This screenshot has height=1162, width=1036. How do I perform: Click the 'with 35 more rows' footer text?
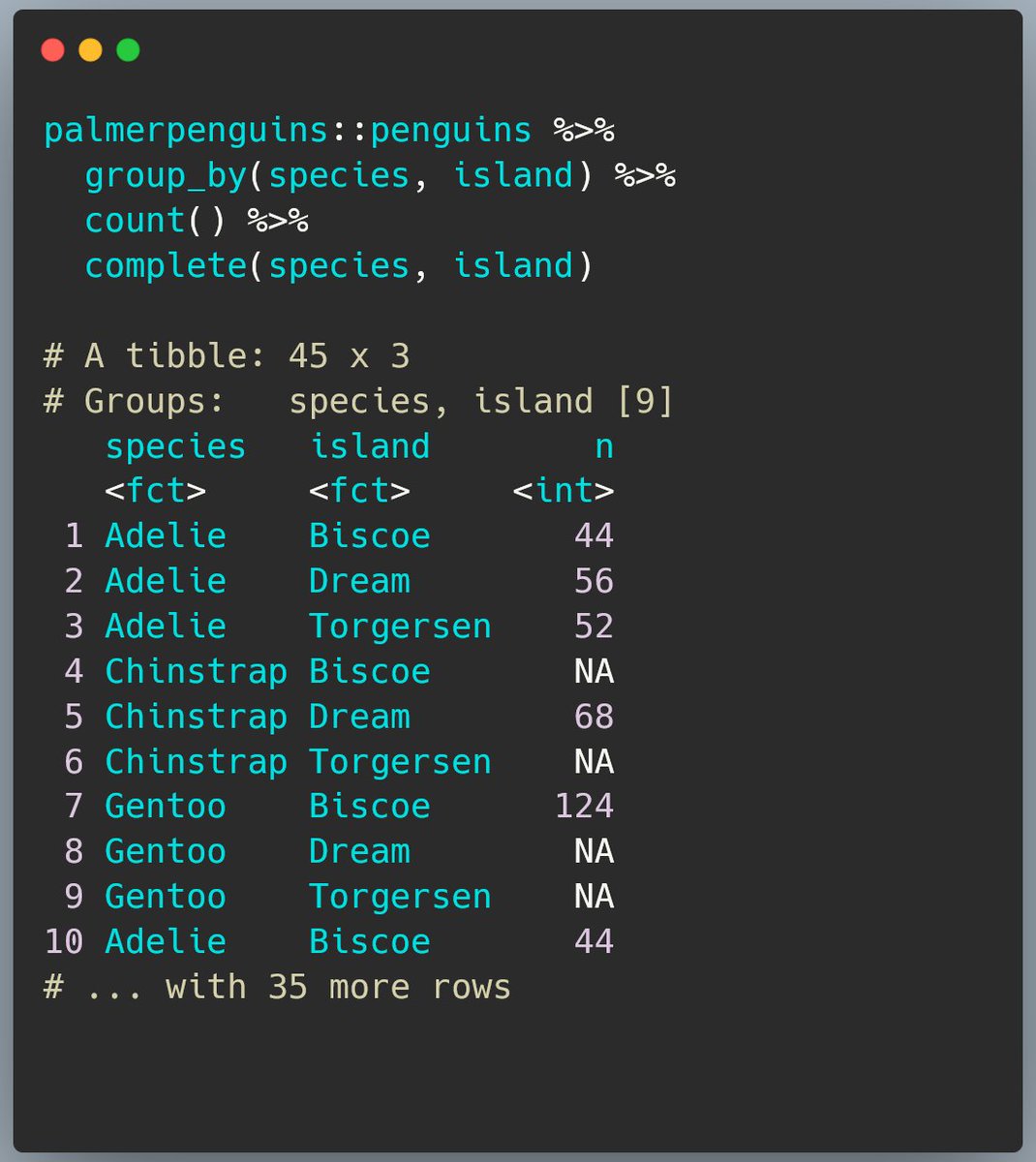coord(338,987)
